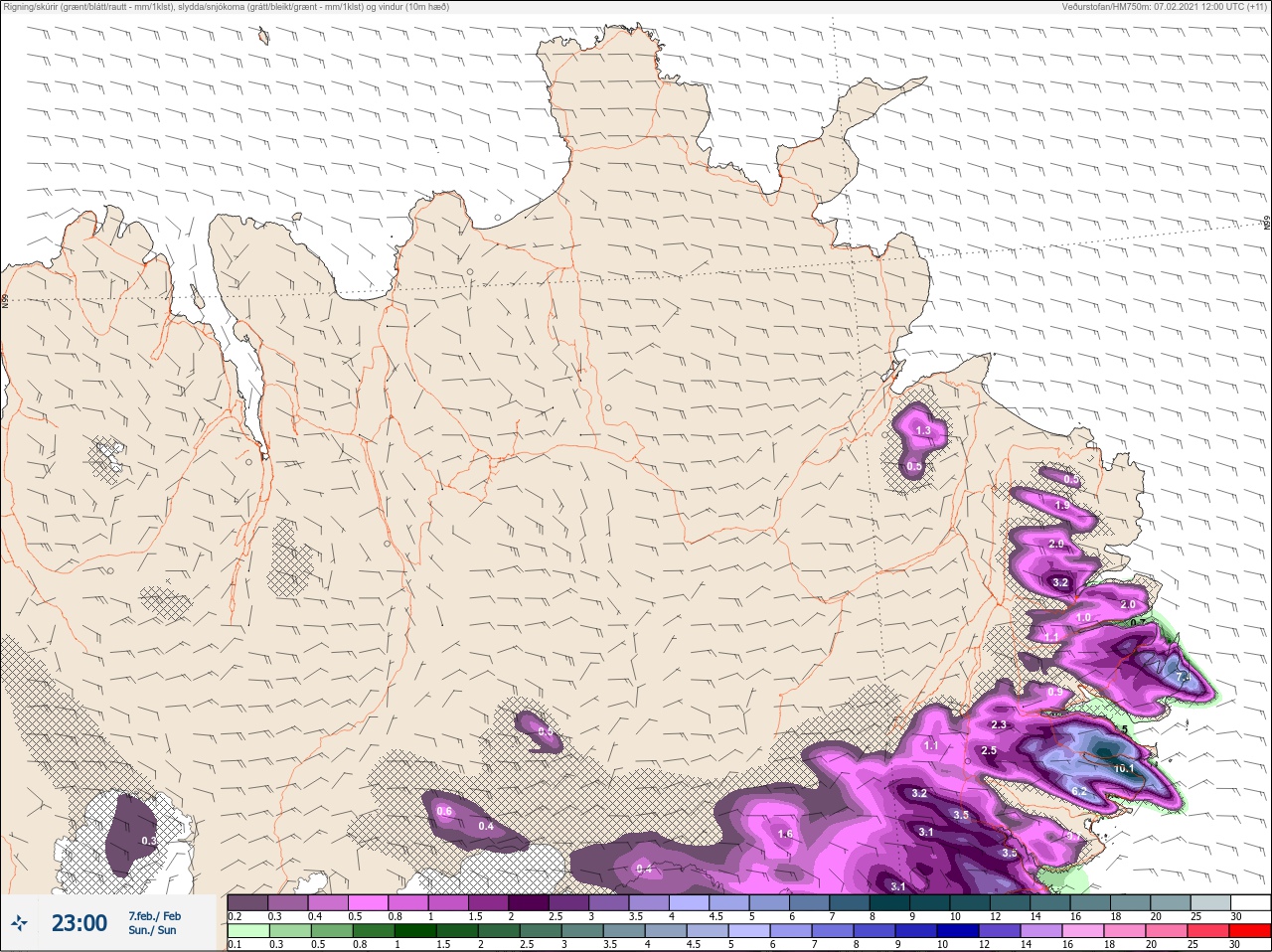1272x952 pixels.
Task: Click the pale green swatch (0.1) starting the lower legend
Action: 247,931
